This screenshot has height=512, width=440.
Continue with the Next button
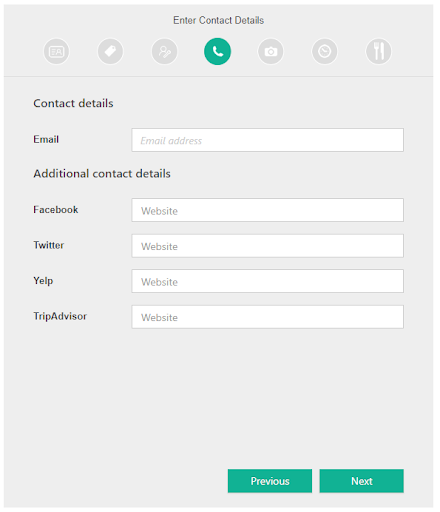pos(362,481)
